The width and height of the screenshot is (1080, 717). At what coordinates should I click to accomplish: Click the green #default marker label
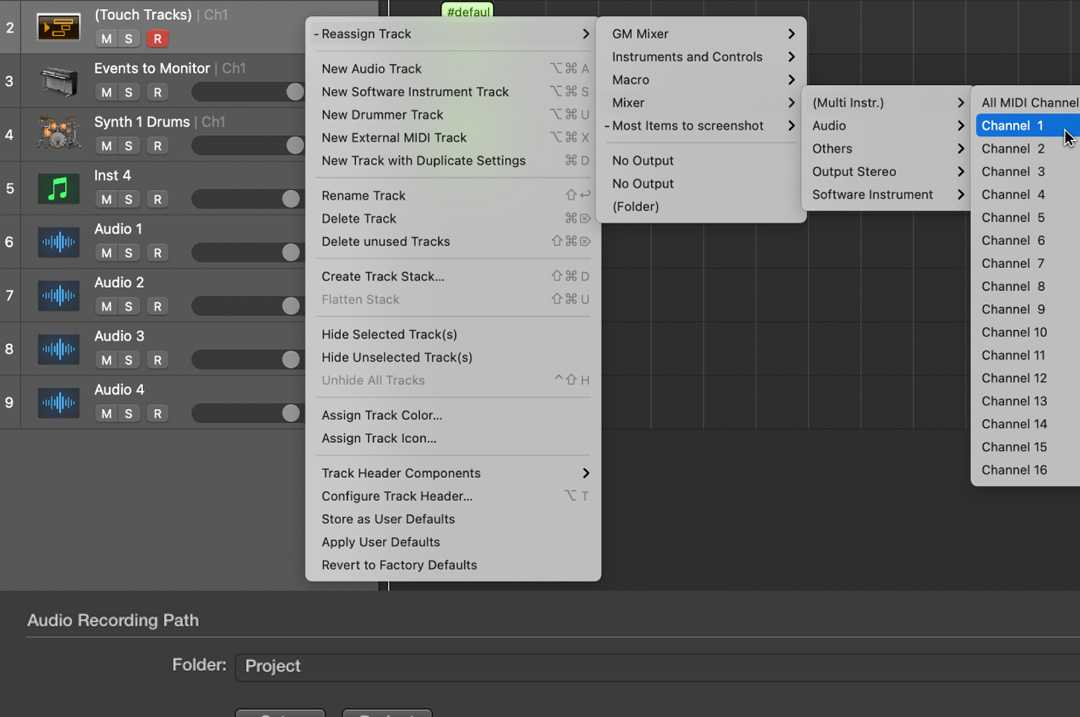(x=467, y=12)
